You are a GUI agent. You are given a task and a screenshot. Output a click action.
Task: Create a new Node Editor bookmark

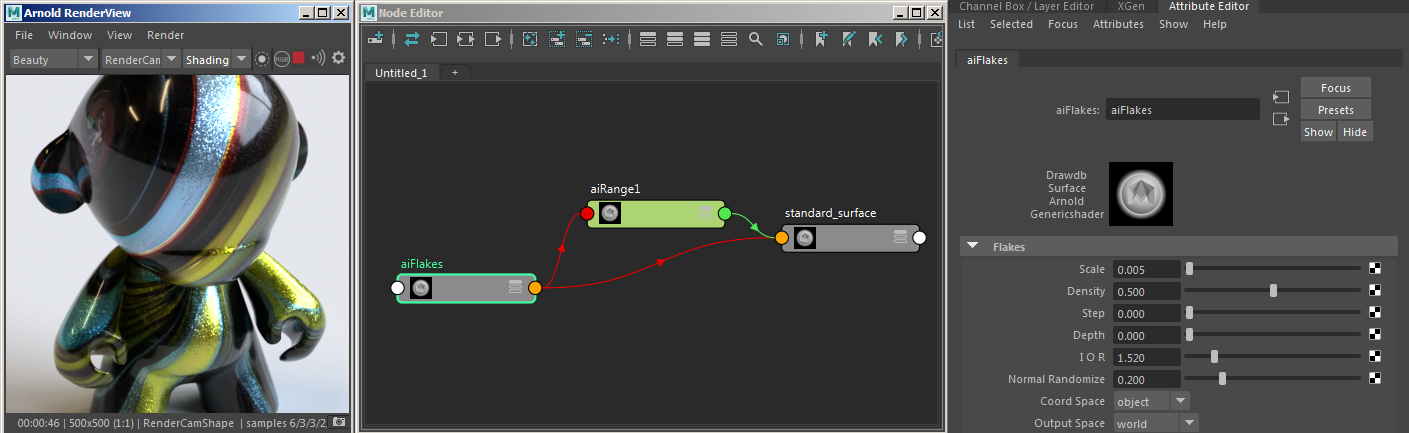coord(821,39)
